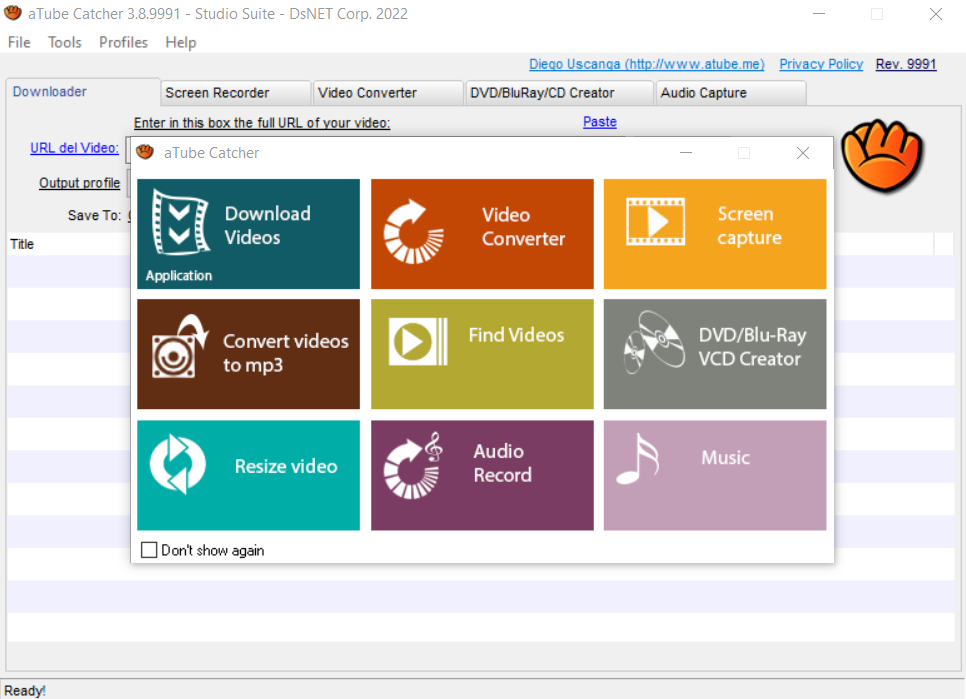Open the Find Videos tile

click(482, 354)
